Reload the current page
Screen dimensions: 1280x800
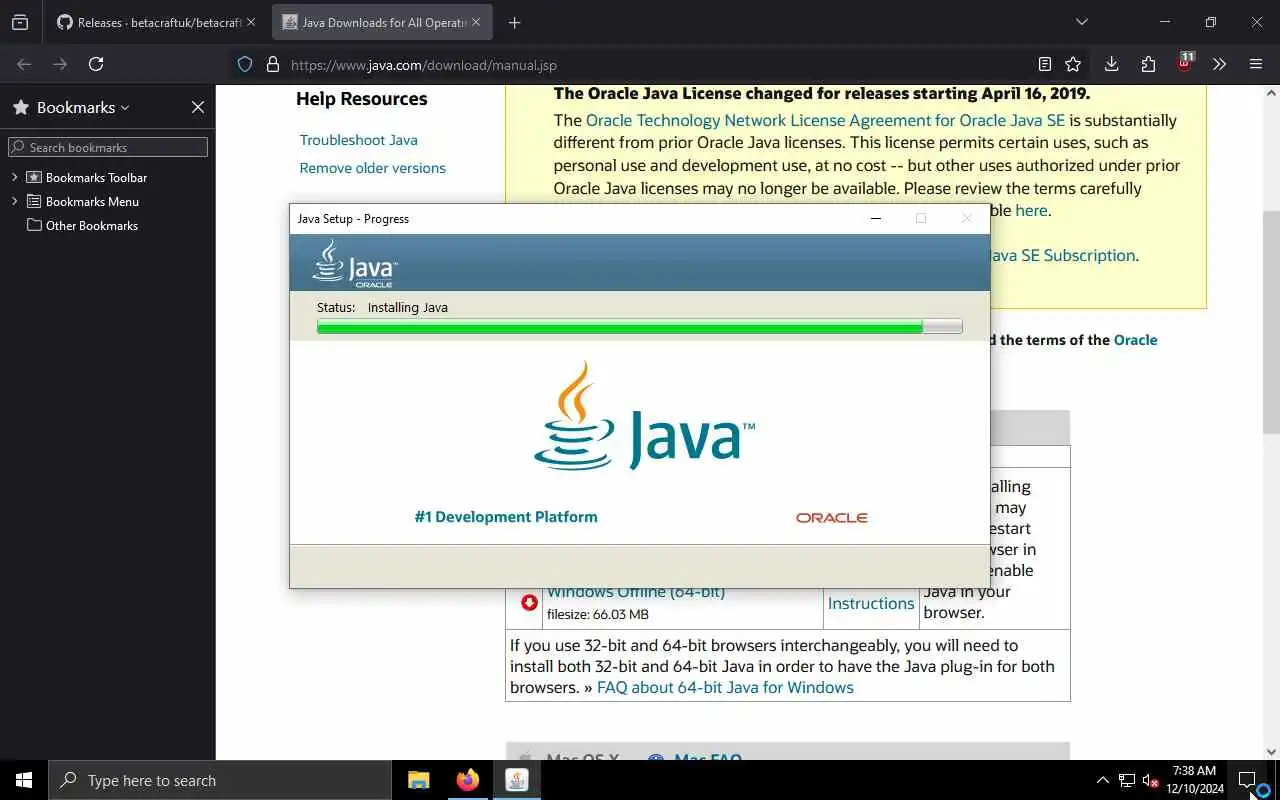96,64
